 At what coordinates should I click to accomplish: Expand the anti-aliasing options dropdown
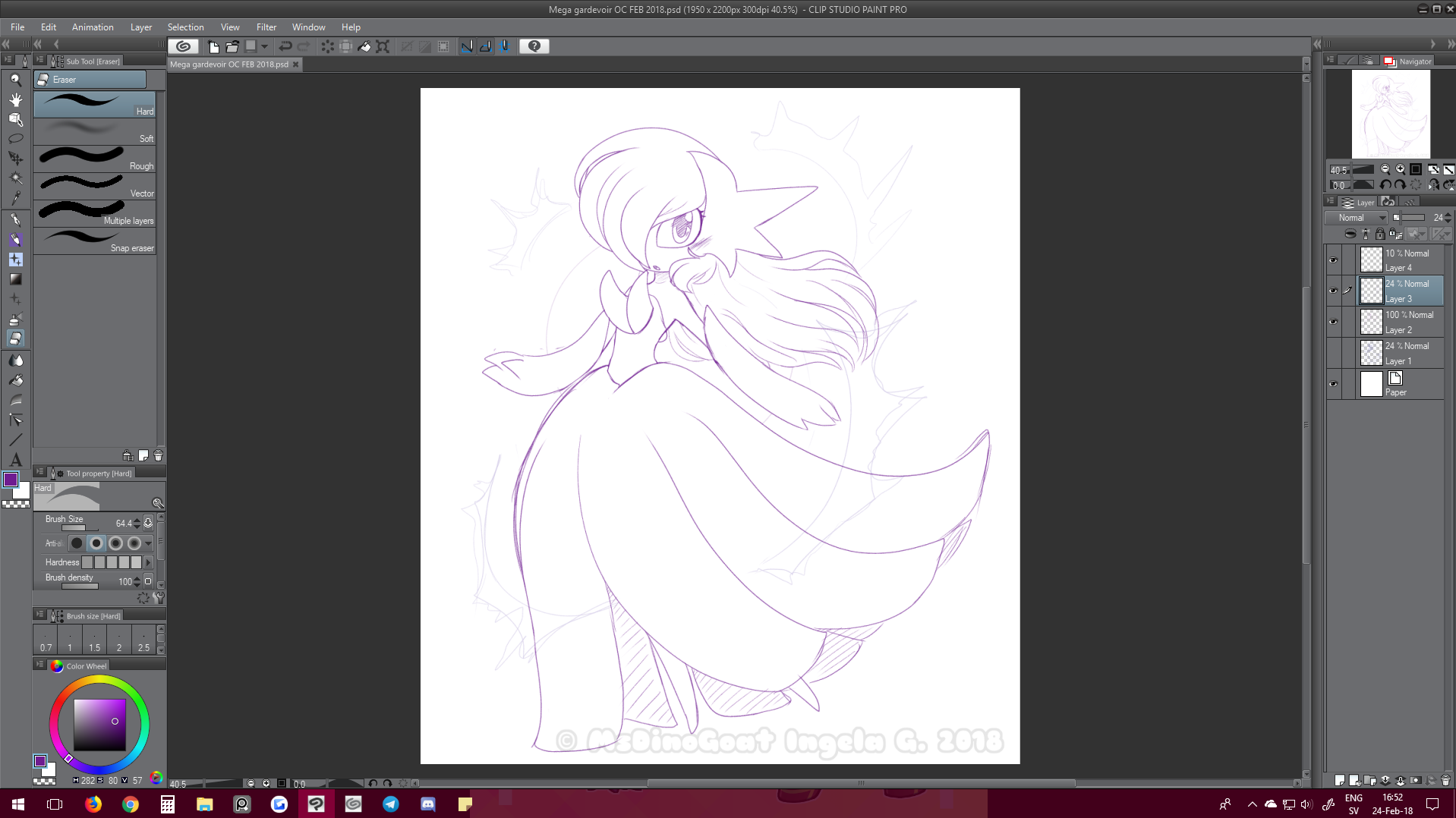[148, 543]
